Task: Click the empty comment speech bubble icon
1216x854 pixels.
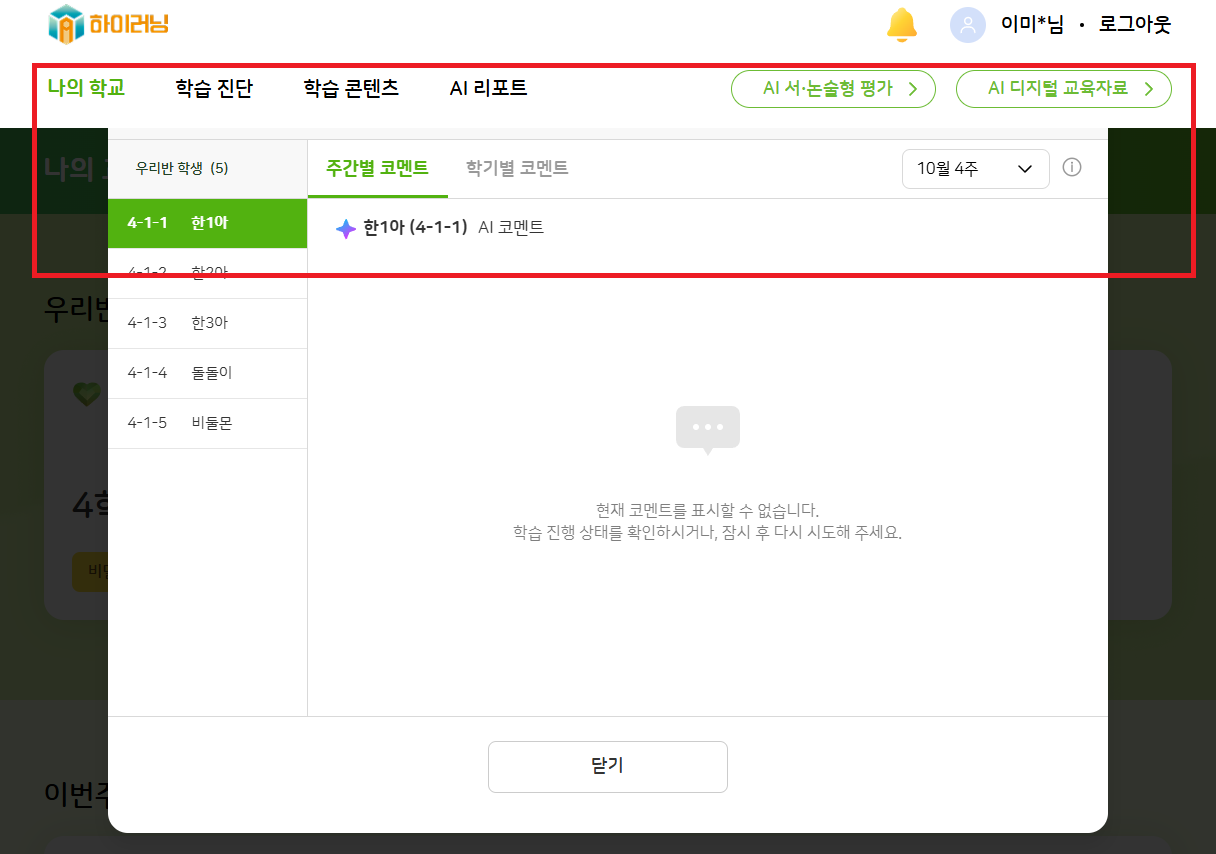Action: [x=707, y=429]
